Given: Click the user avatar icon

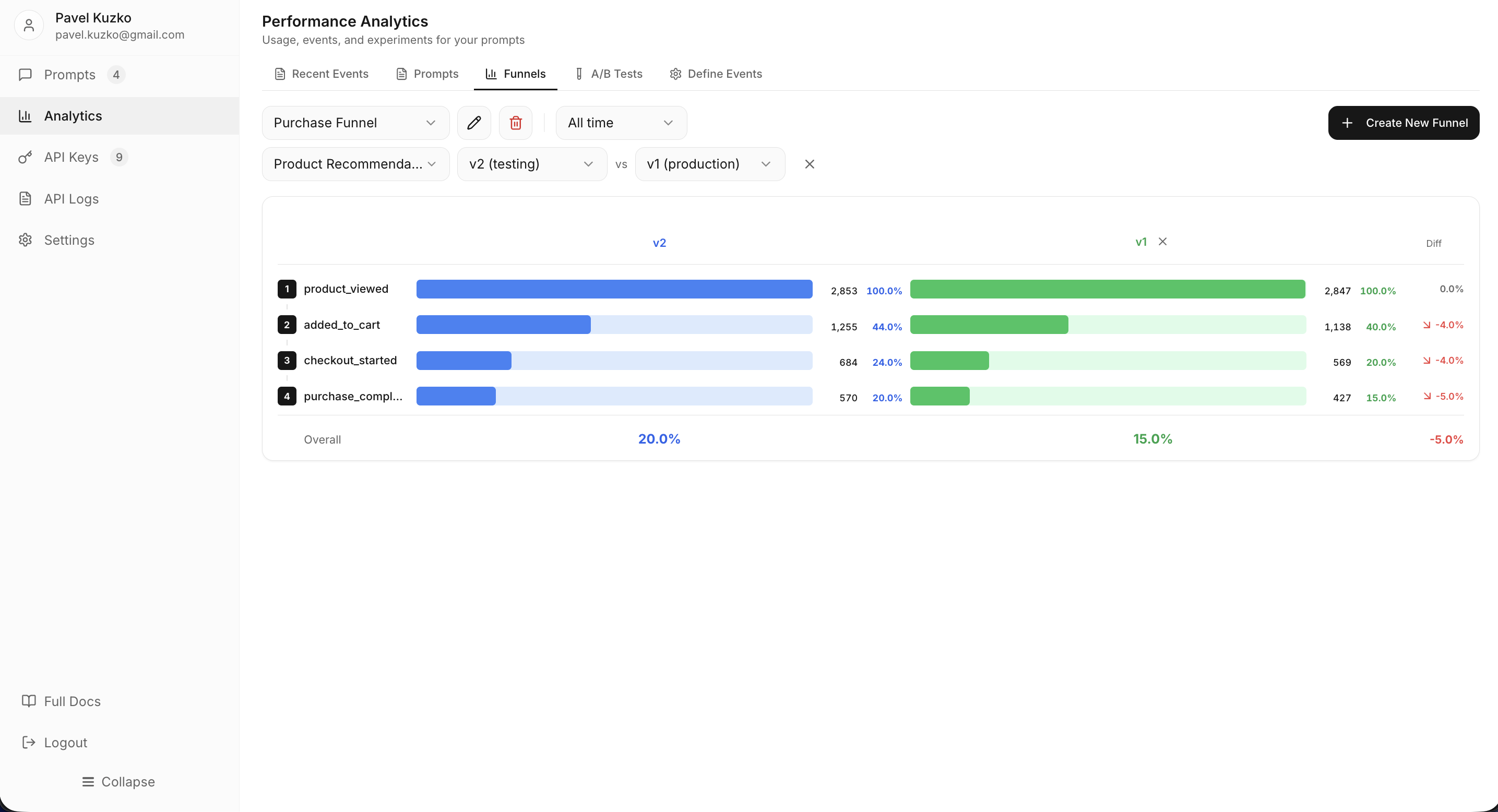Looking at the screenshot, I should tap(29, 26).
